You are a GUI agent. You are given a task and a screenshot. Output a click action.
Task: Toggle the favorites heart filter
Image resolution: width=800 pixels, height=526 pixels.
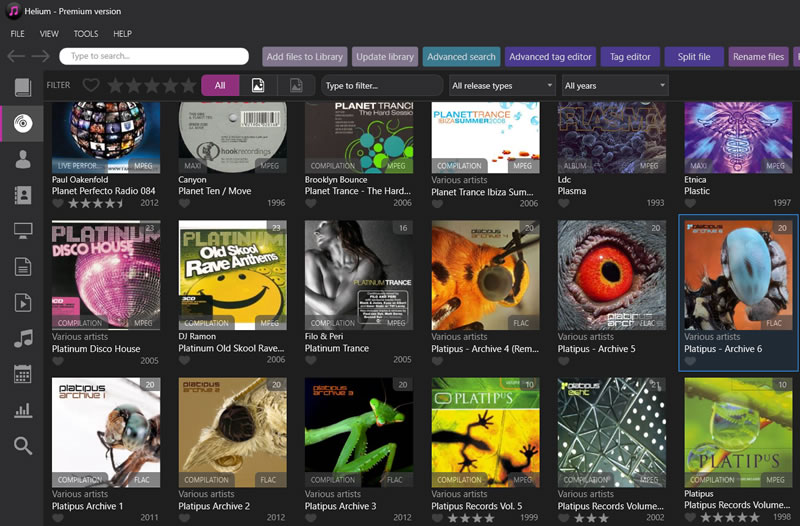(91, 85)
